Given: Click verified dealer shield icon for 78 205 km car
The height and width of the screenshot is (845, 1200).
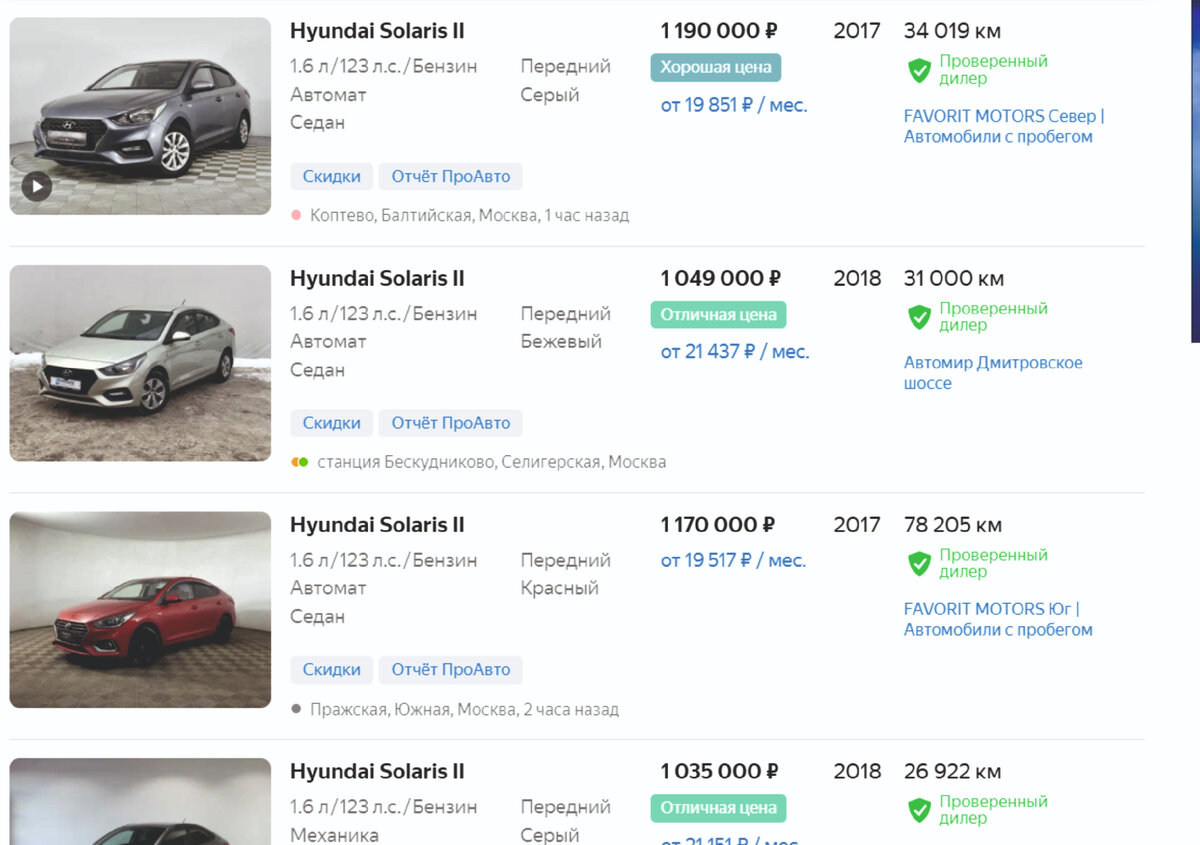Looking at the screenshot, I should (919, 564).
